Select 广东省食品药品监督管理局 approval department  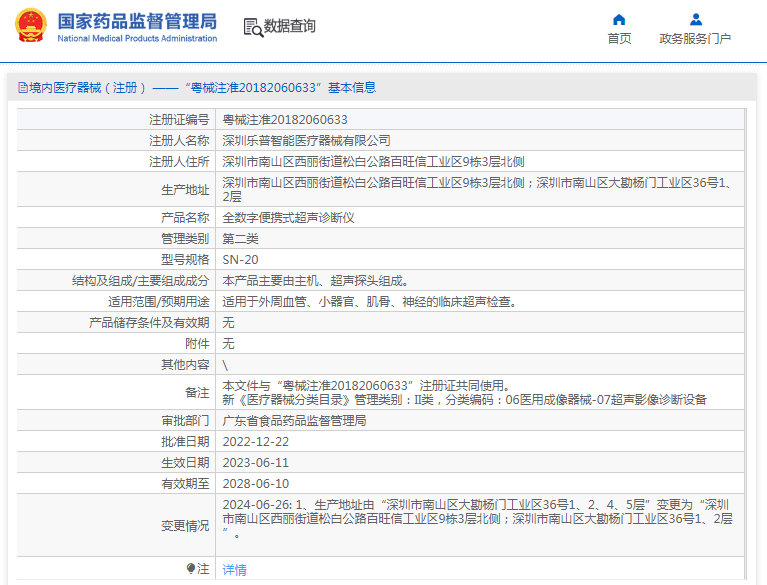click(294, 421)
